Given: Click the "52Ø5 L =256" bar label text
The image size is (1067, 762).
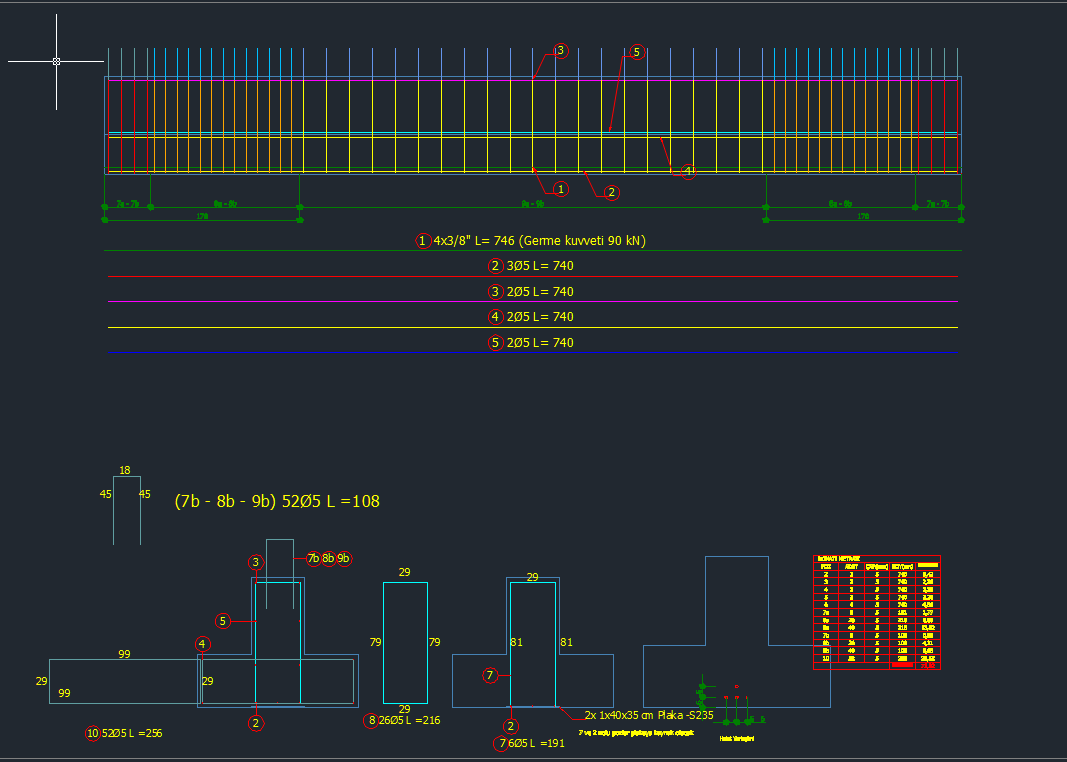Looking at the screenshot, I should coord(132,733).
